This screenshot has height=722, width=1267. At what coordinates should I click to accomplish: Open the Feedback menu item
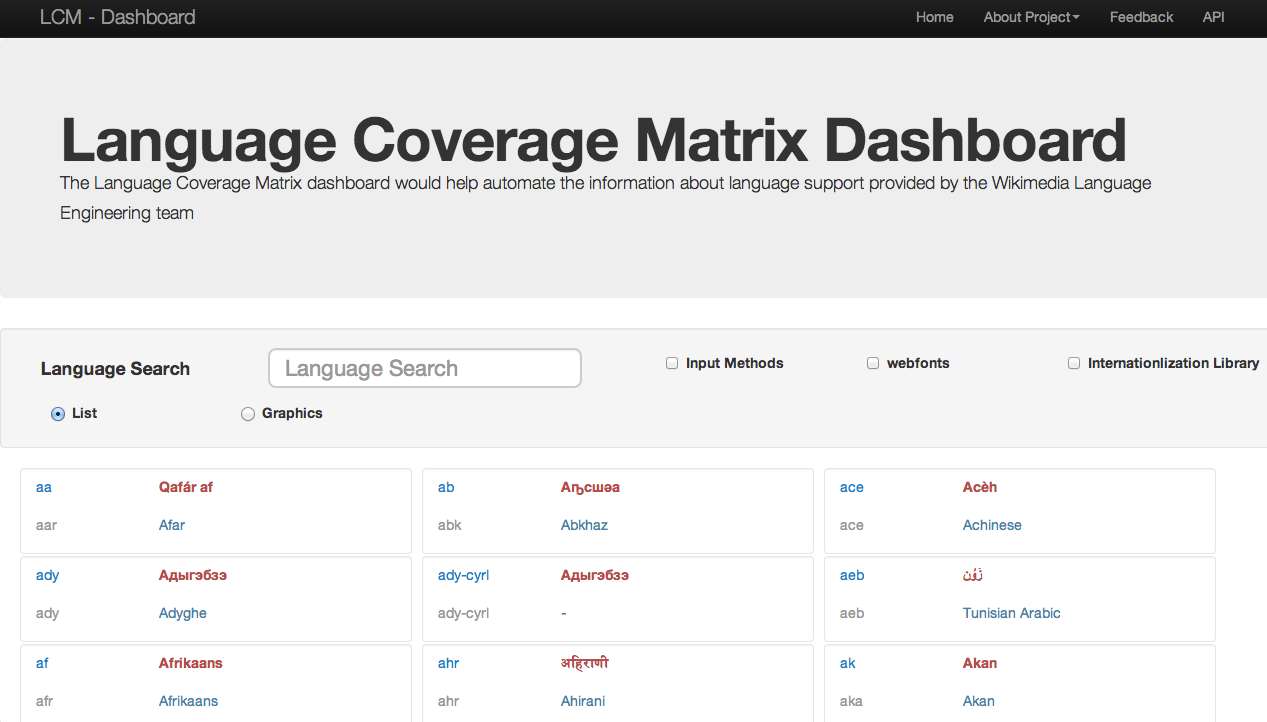point(1141,17)
